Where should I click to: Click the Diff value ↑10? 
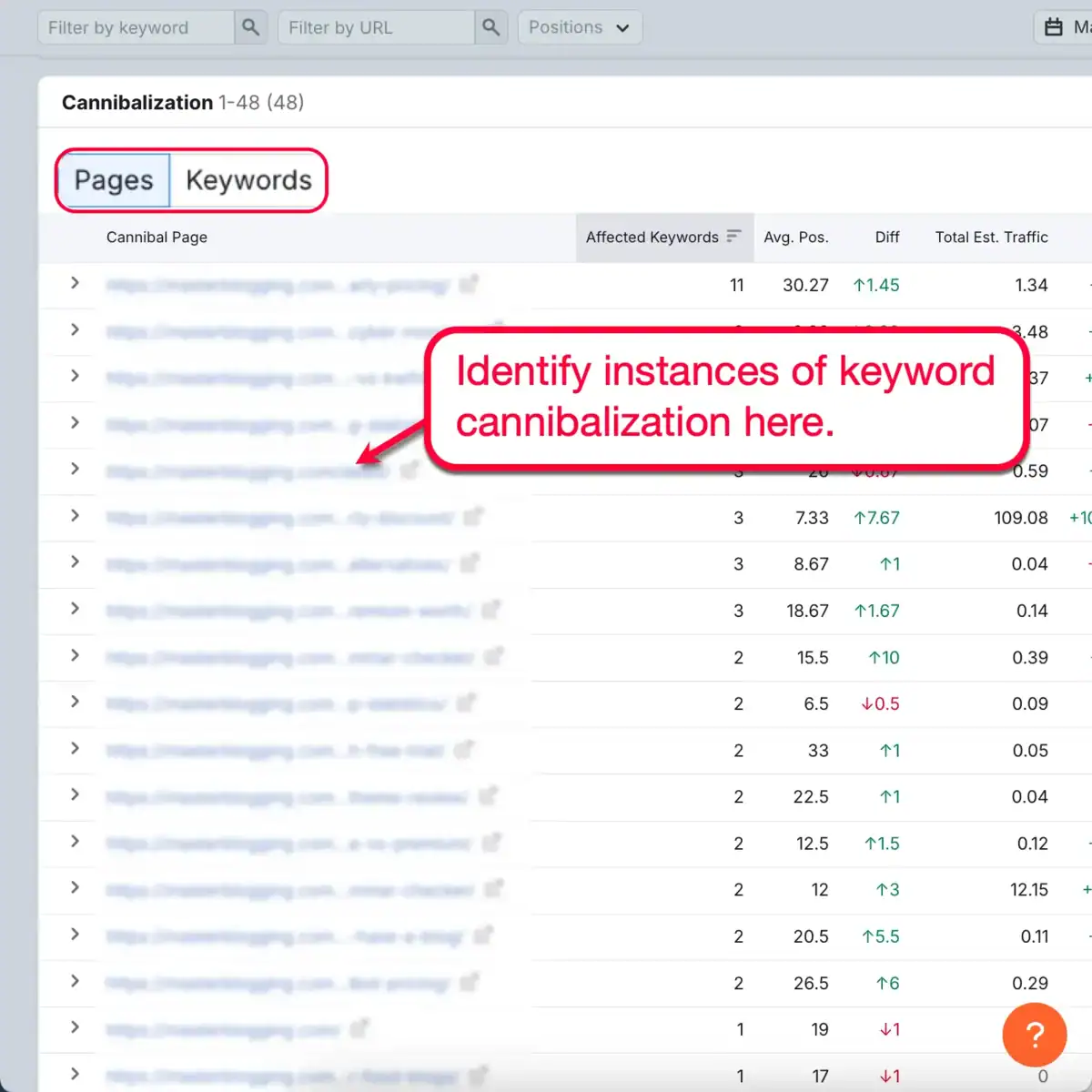tap(884, 657)
